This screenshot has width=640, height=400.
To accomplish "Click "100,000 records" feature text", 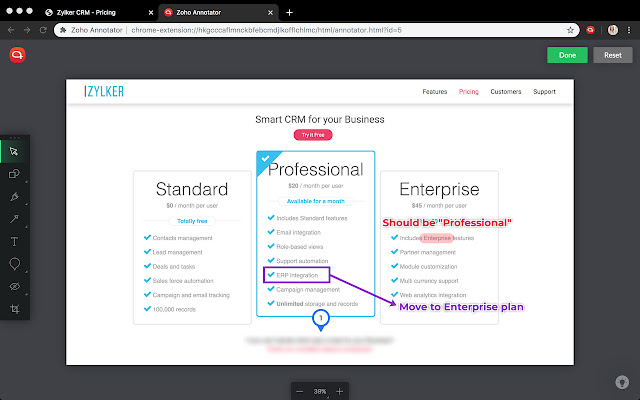I will coord(174,309).
